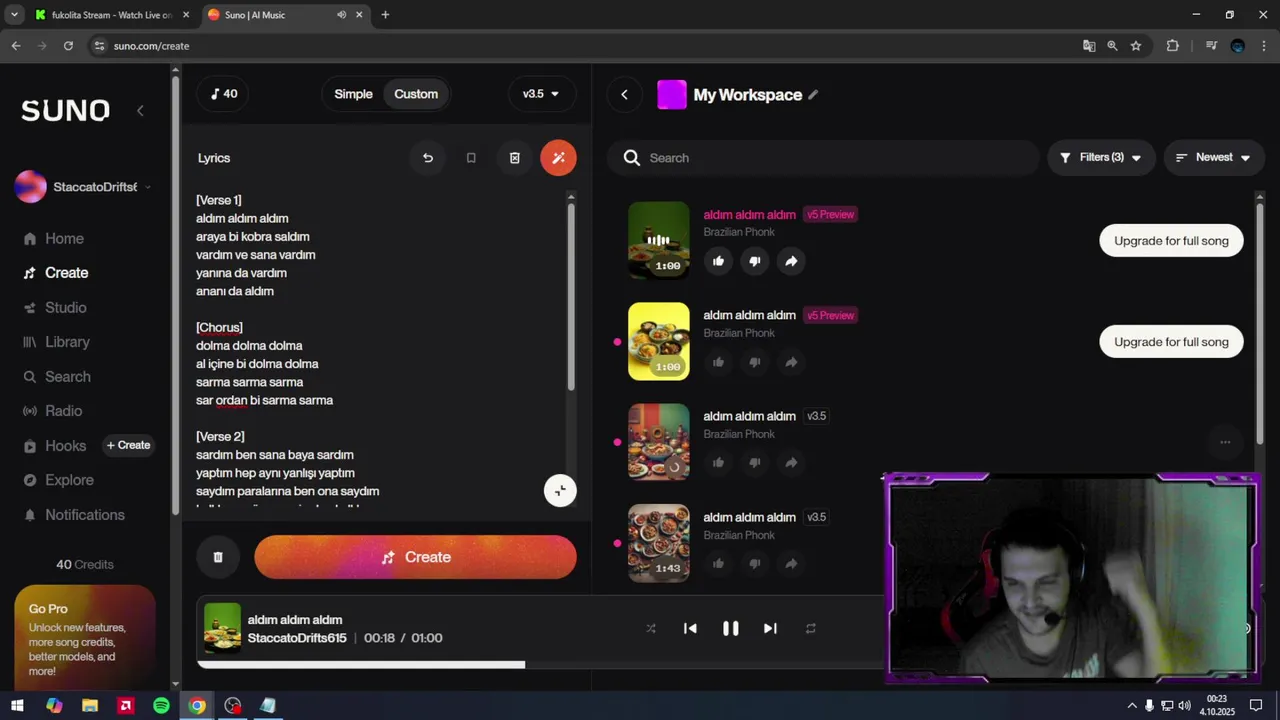Click Upgrade for full song on first track

[x=1171, y=241]
